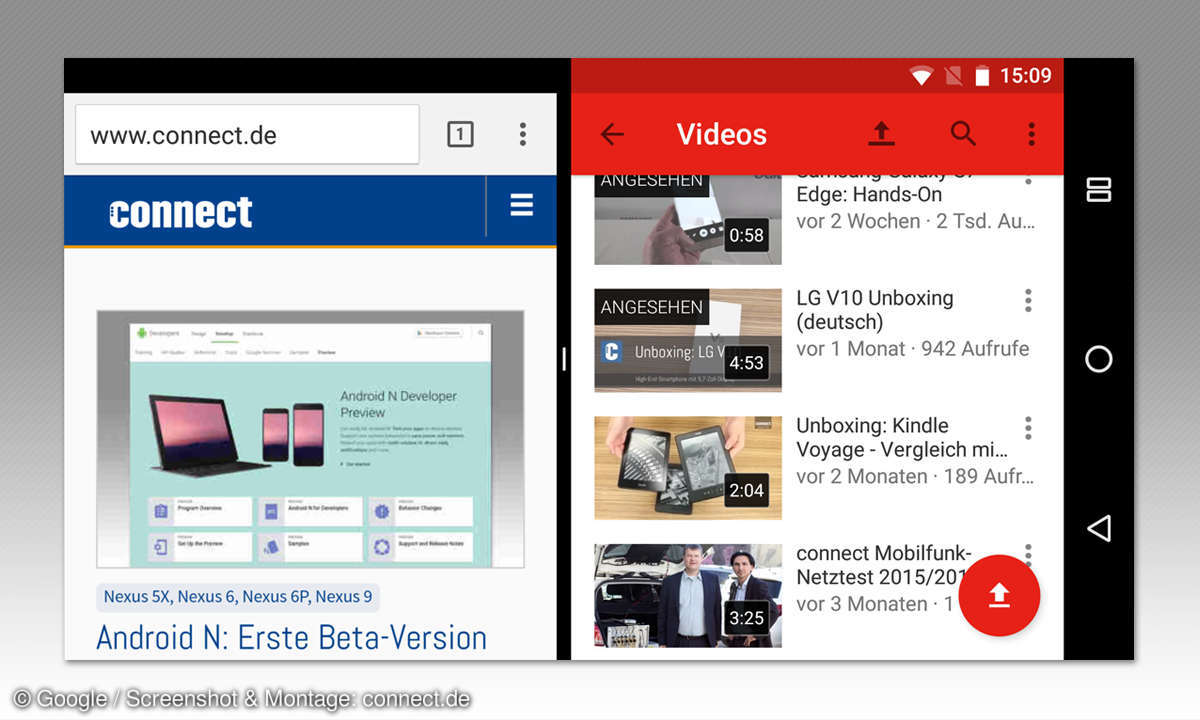
Task: Tap the Android back triangle button
Action: (1099, 528)
